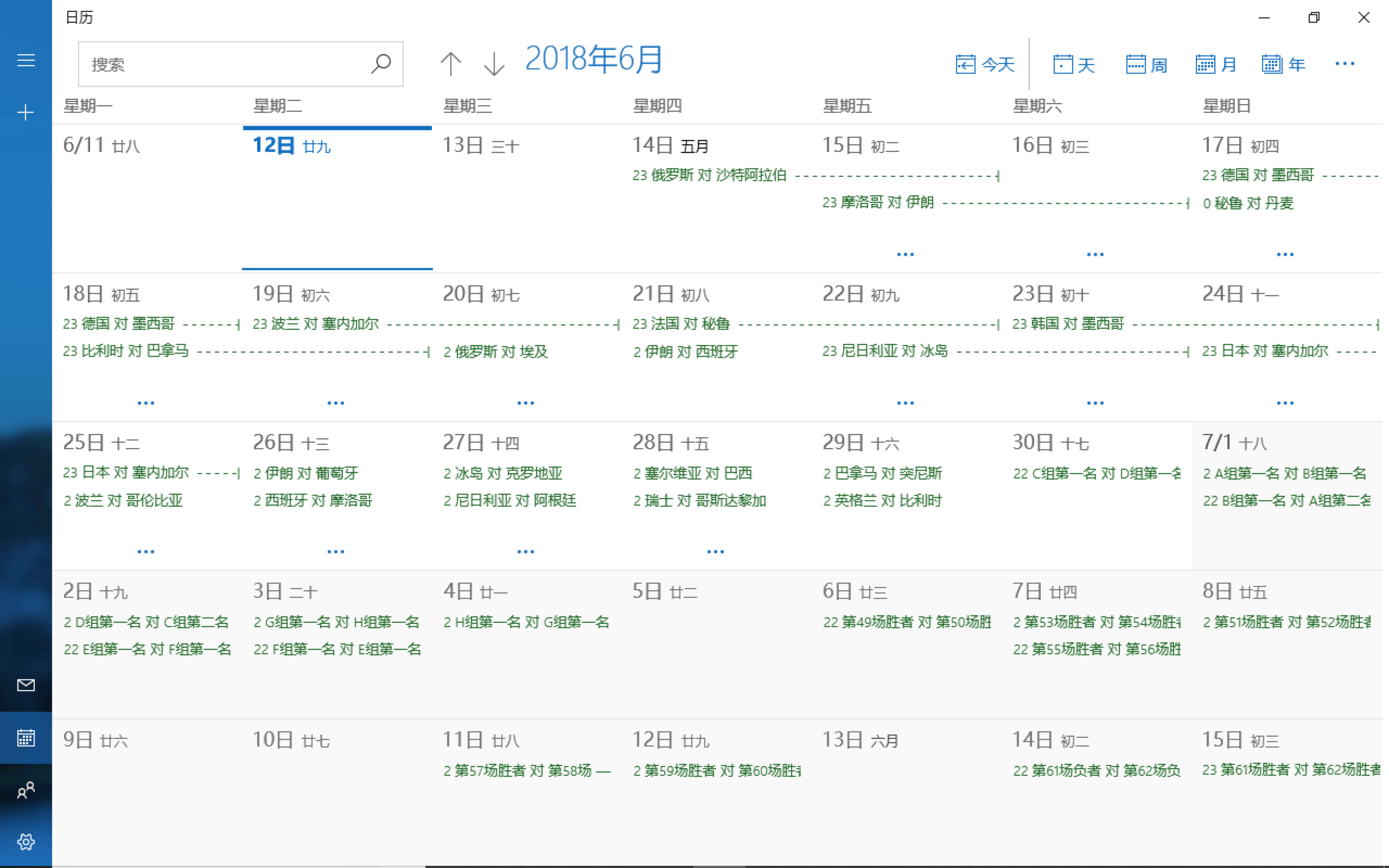The height and width of the screenshot is (868, 1389).
Task: Open event 摩洛哥 对 伊朗
Action: coord(1004,203)
